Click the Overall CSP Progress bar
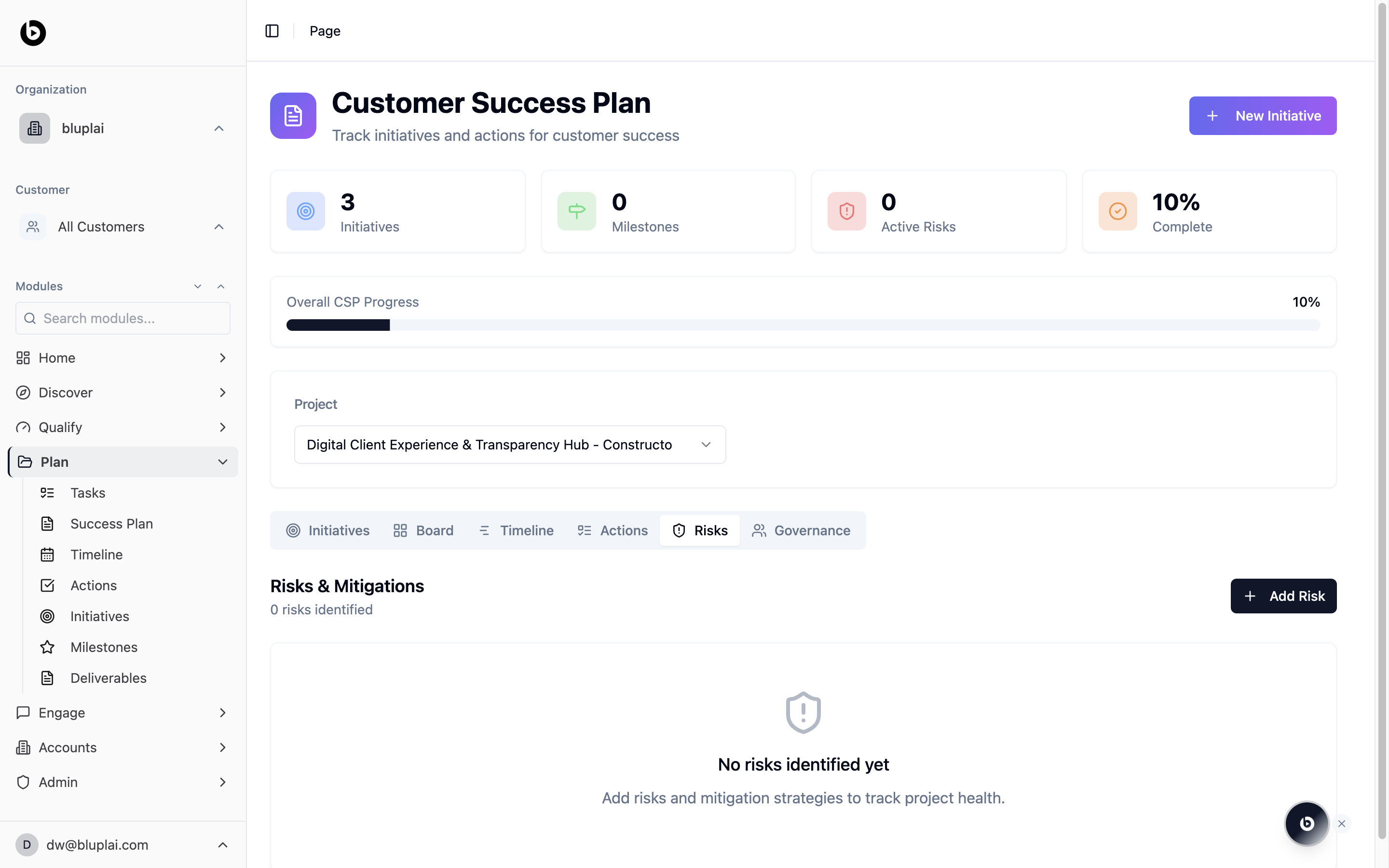This screenshot has width=1389, height=868. pos(803,325)
